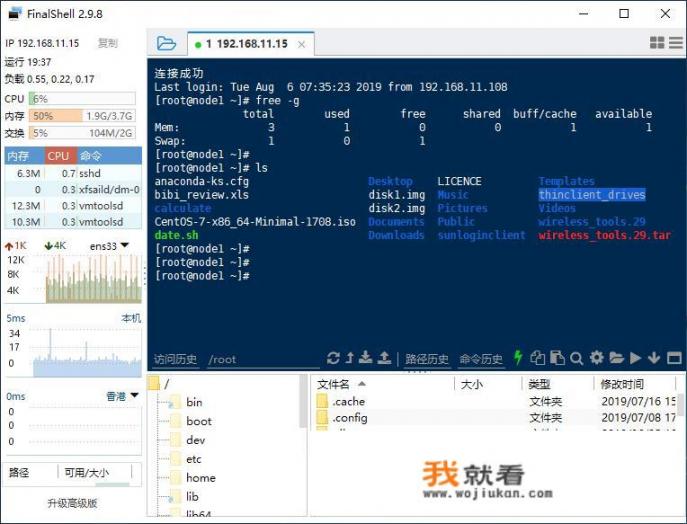Select the .config folder row
The width and height of the screenshot is (687, 524).
pos(495,418)
